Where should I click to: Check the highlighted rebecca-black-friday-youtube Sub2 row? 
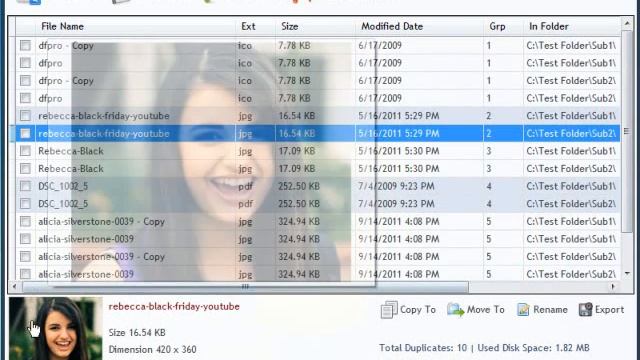(x=25, y=133)
